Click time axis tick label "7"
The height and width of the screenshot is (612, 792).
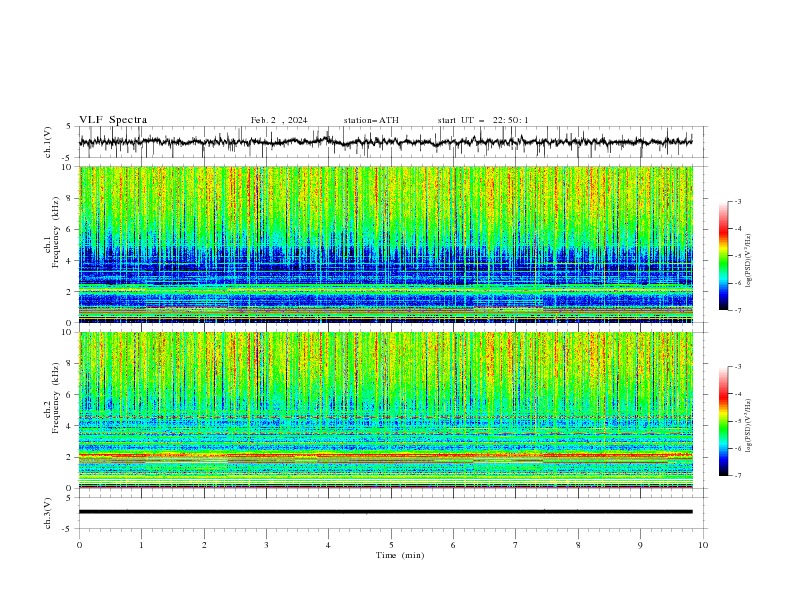pyautogui.click(x=516, y=545)
